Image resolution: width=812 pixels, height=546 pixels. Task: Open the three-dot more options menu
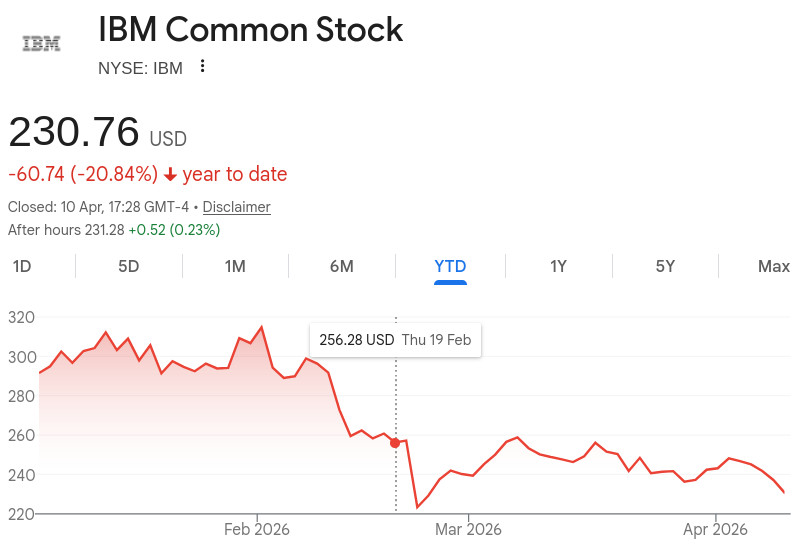click(203, 67)
